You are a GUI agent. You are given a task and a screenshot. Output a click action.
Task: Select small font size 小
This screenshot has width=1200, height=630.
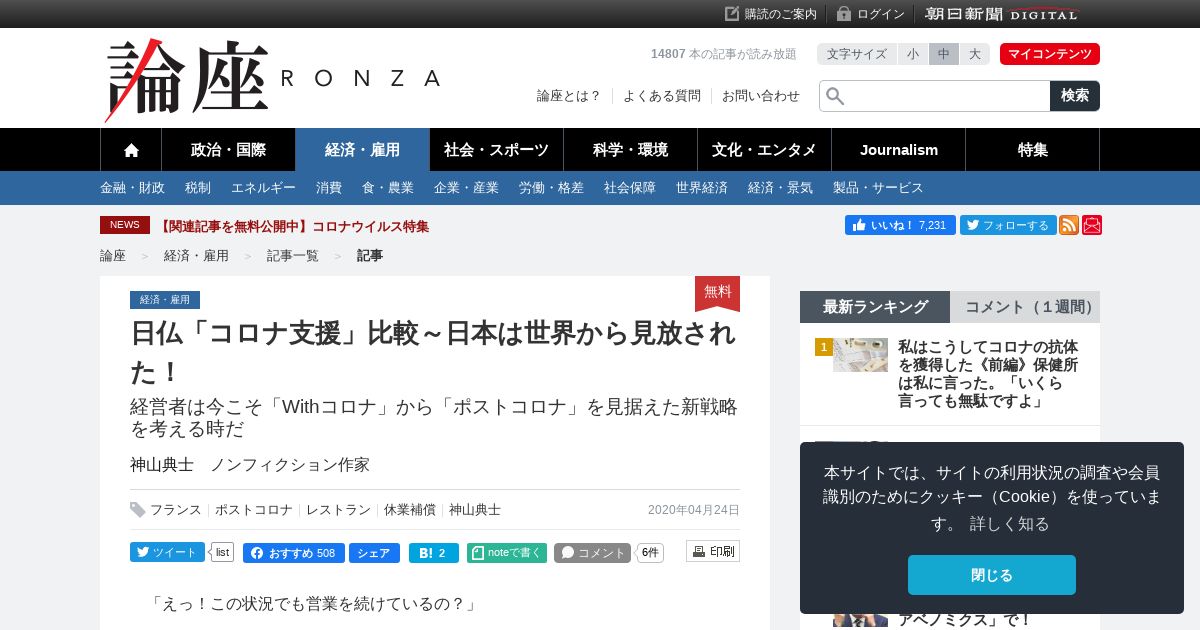point(913,54)
